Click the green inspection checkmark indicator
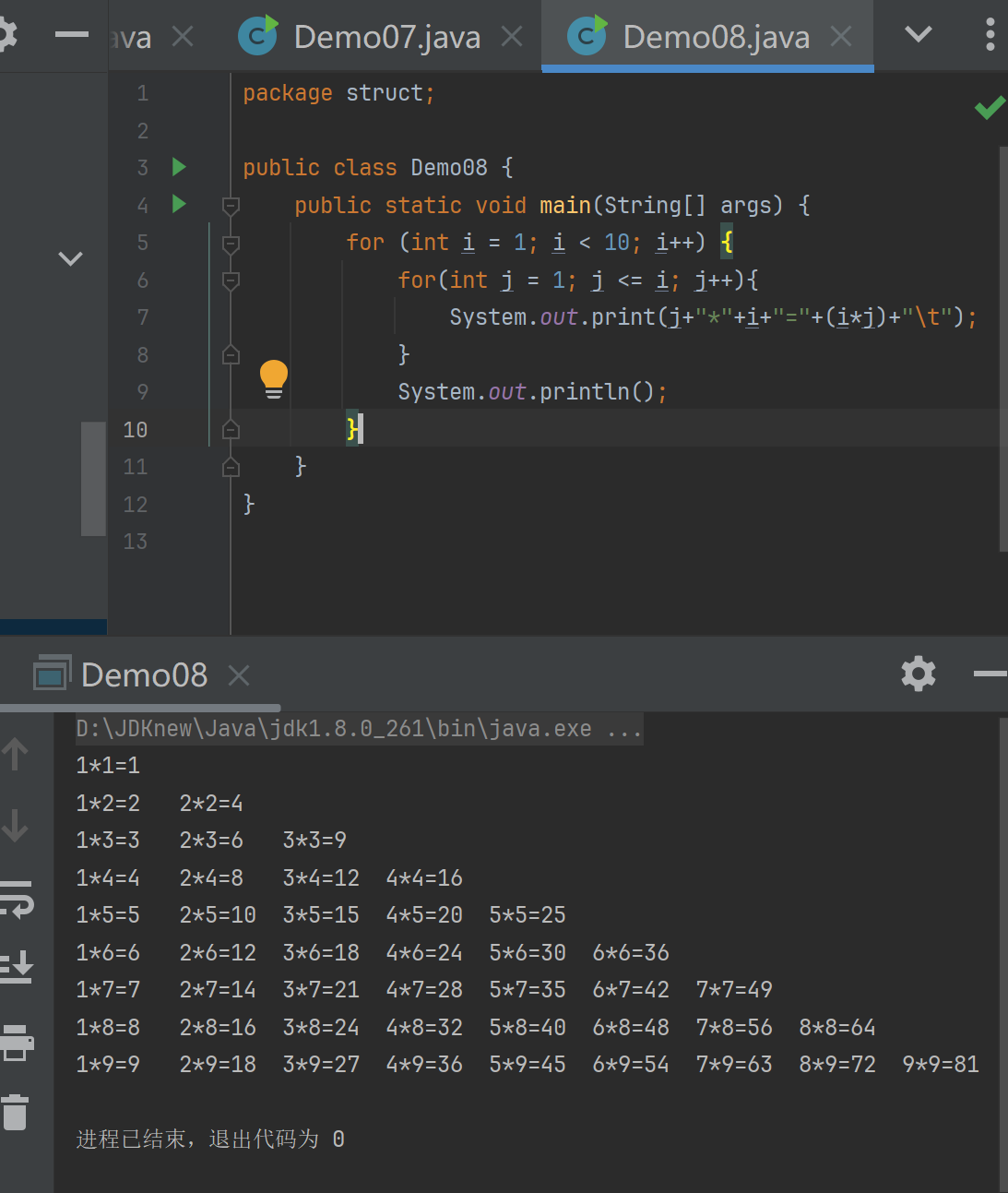Screen dimensions: 1008x1193 [x=990, y=108]
